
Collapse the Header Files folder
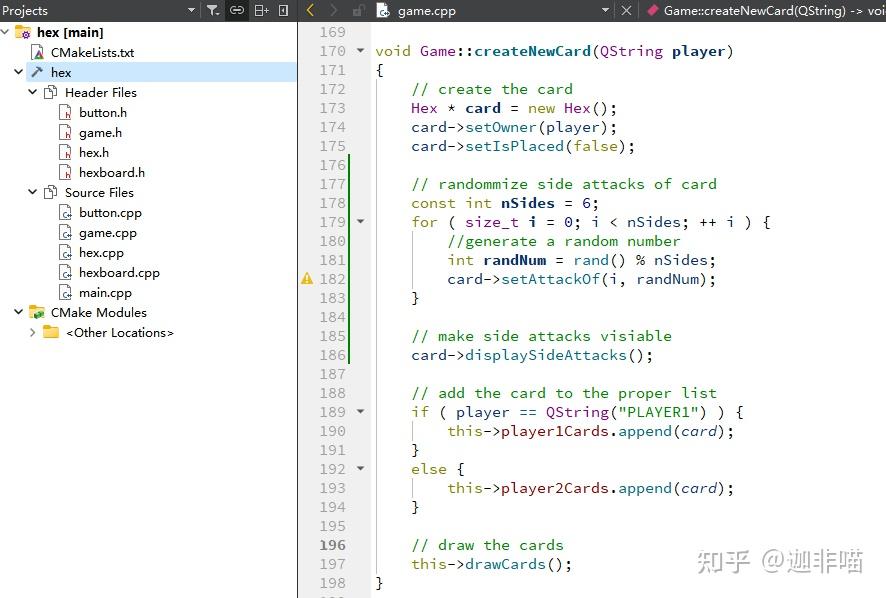(33, 92)
